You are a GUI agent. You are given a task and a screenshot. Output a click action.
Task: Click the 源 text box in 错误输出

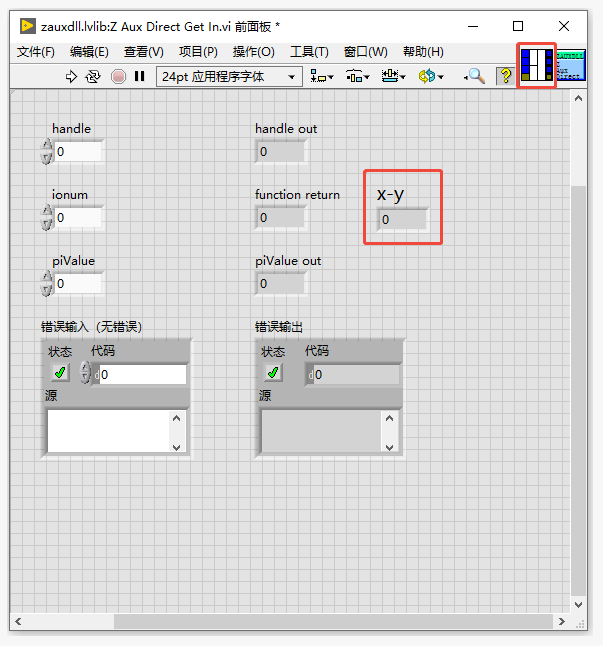(x=322, y=431)
